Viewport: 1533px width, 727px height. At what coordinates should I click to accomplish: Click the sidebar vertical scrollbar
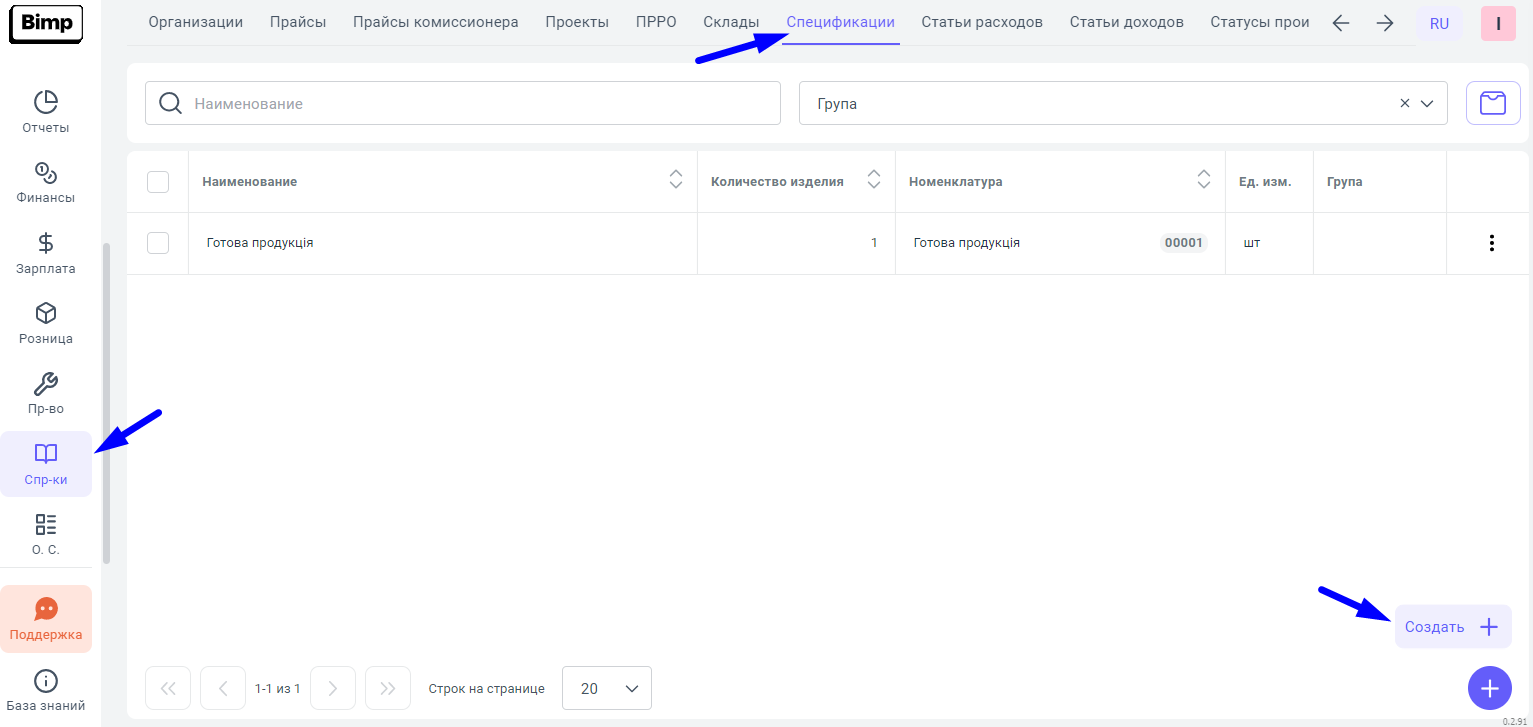tap(107, 400)
